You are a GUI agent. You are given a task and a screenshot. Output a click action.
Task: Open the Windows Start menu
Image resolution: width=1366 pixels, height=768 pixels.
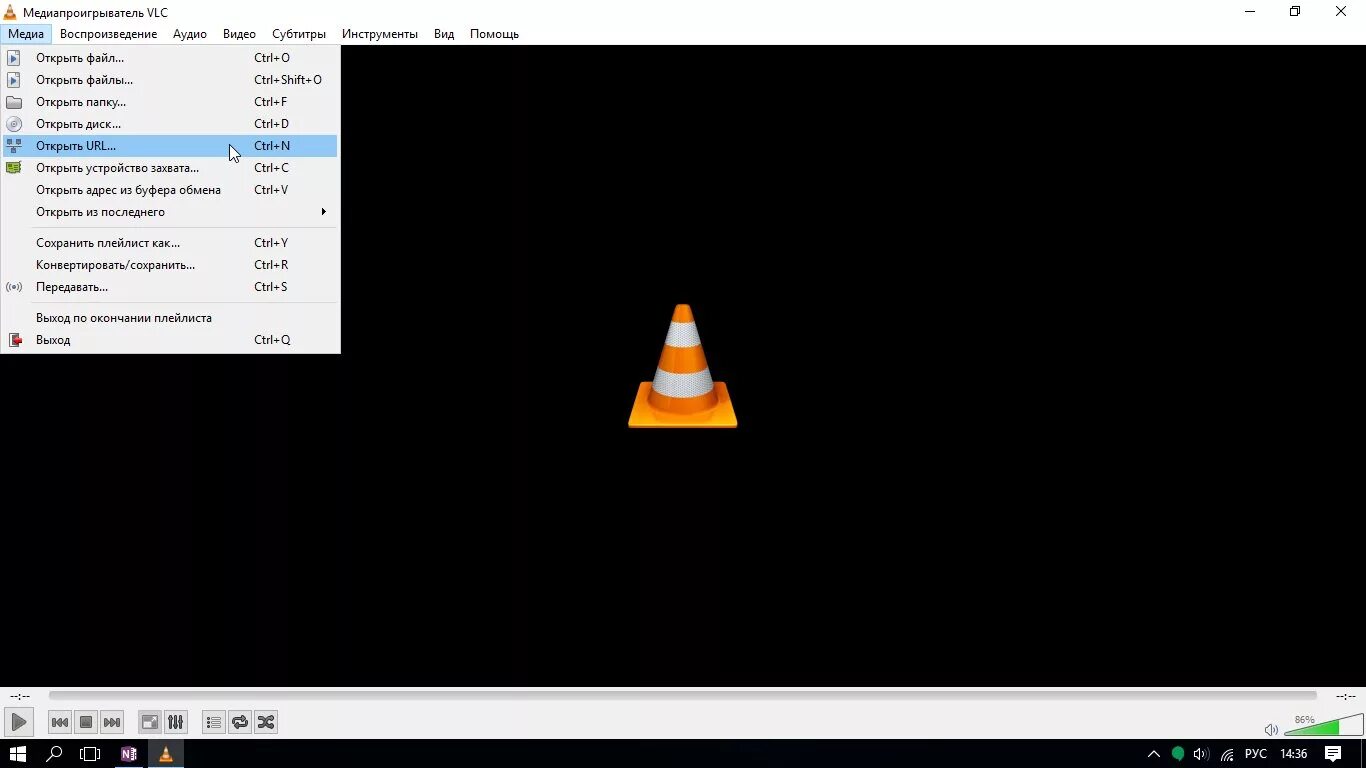[18, 754]
